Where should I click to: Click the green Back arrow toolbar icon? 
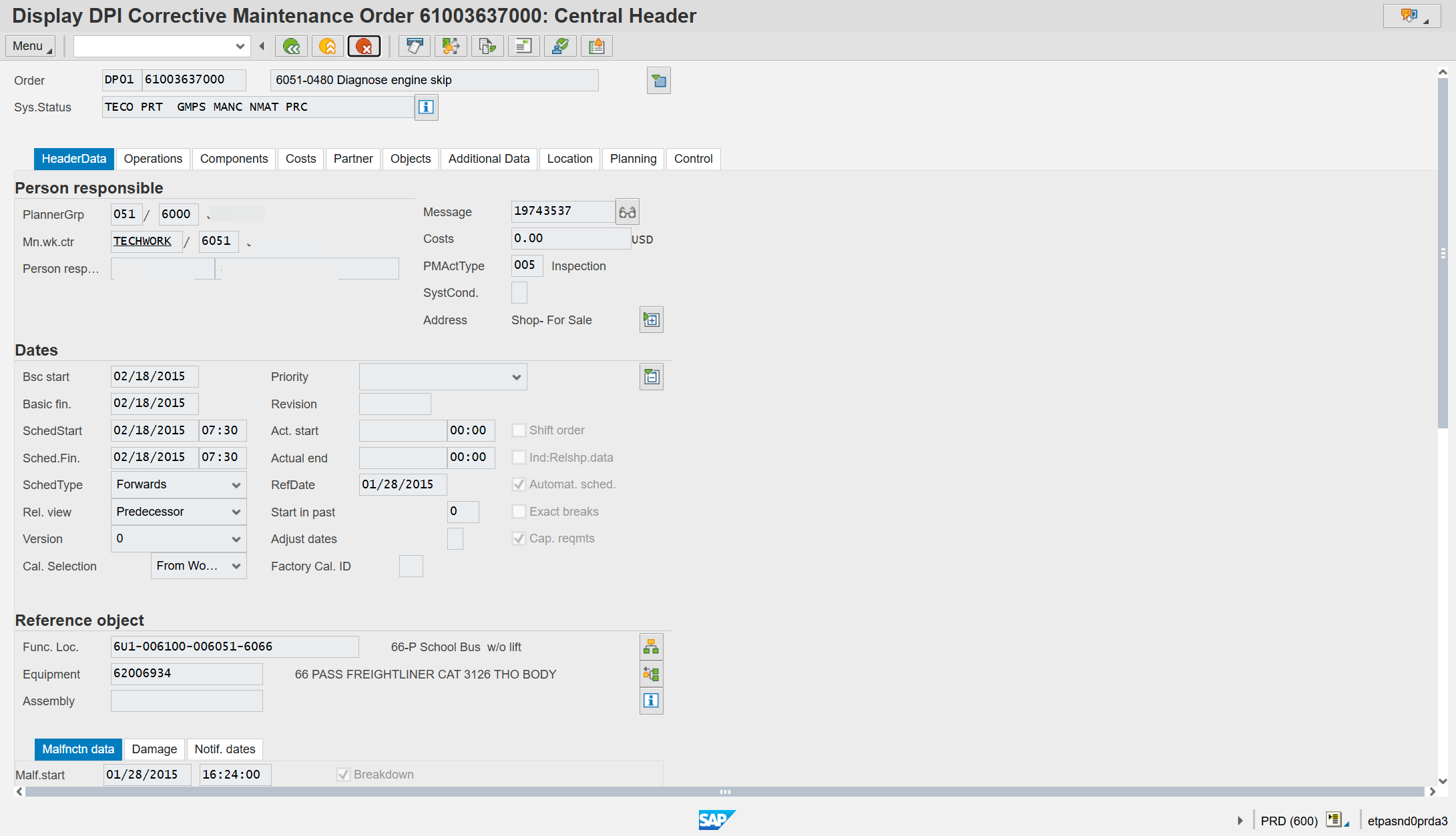coord(292,46)
